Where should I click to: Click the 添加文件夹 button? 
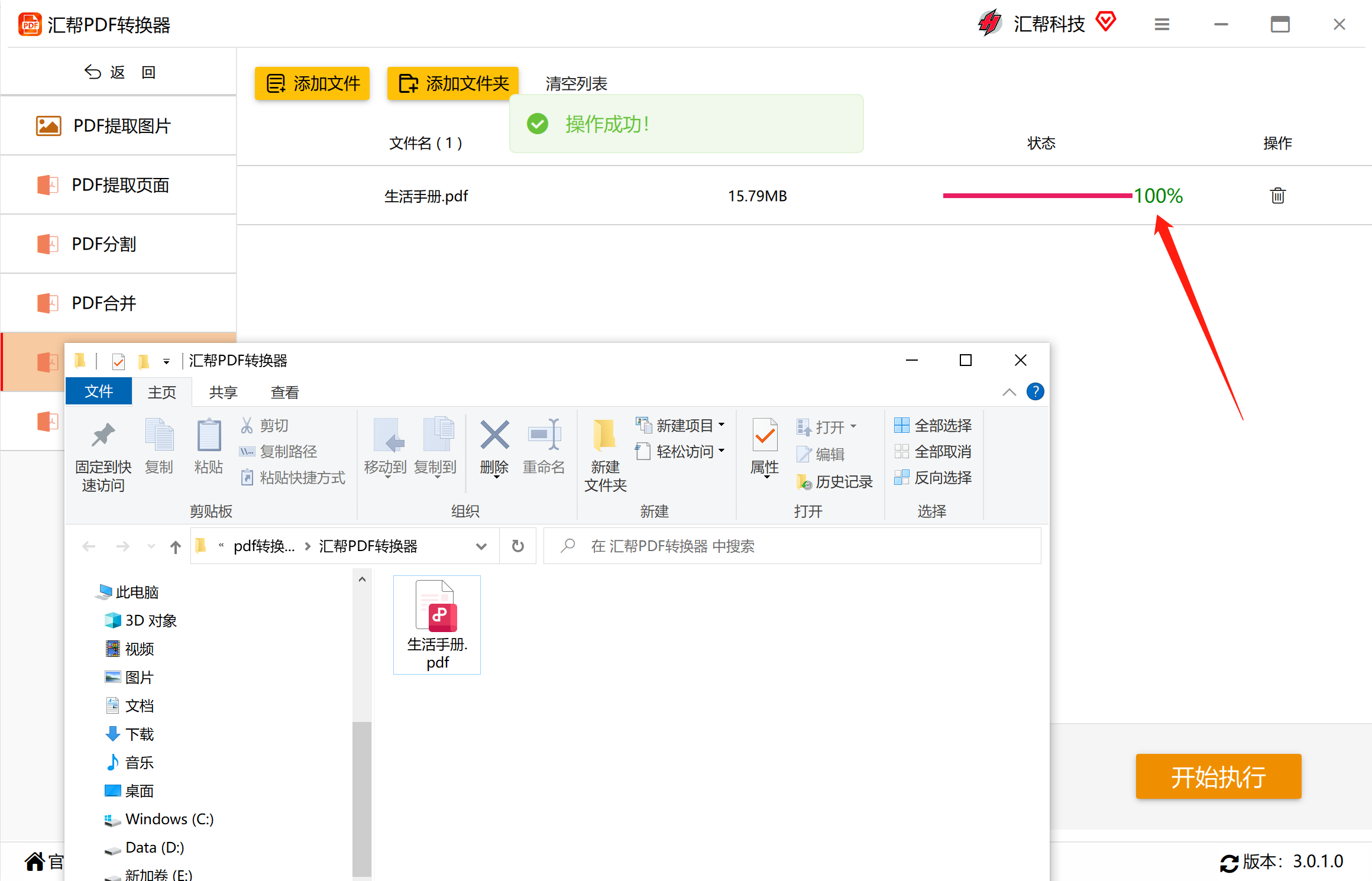[x=453, y=83]
